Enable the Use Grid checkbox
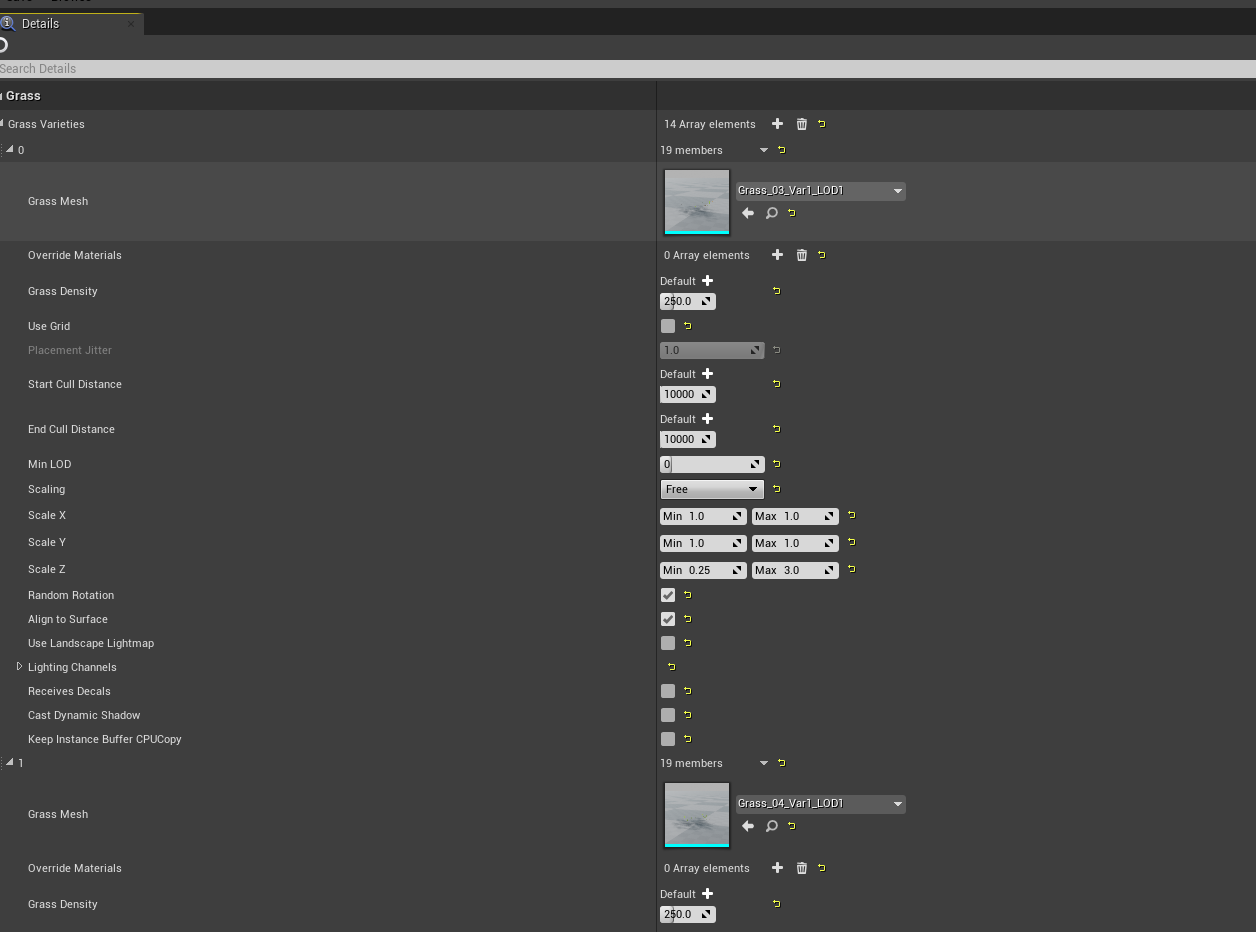 point(668,326)
